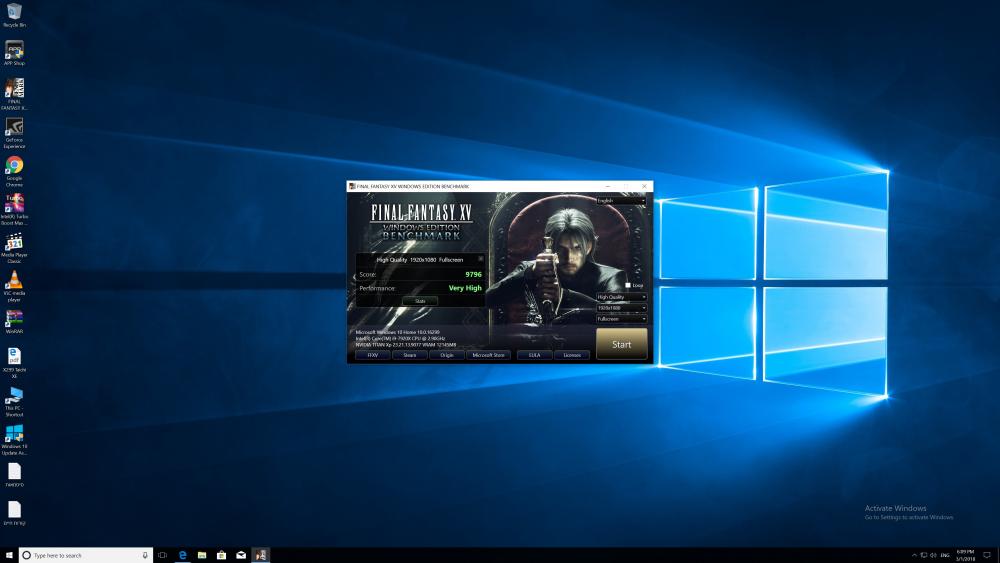
Task: Click the Stats button under Performance
Action: point(420,301)
